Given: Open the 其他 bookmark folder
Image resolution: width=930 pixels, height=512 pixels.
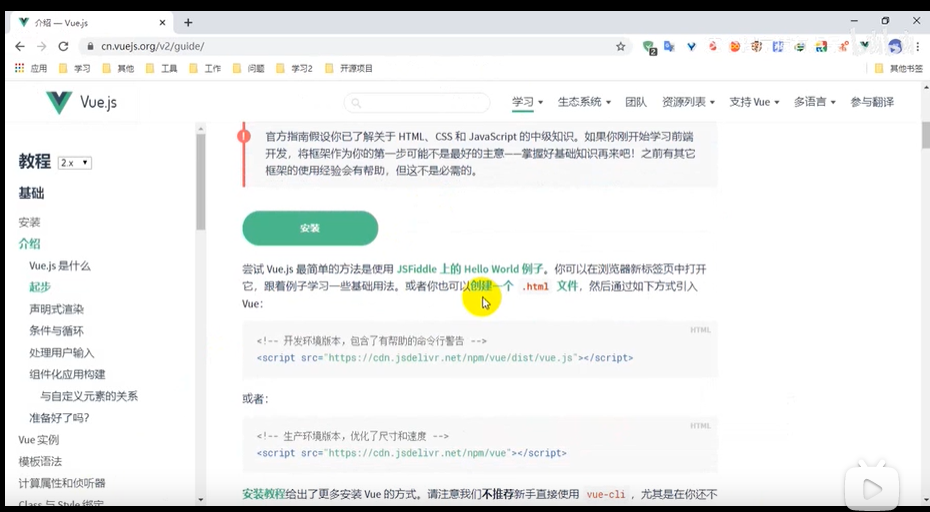Looking at the screenshot, I should point(119,68).
